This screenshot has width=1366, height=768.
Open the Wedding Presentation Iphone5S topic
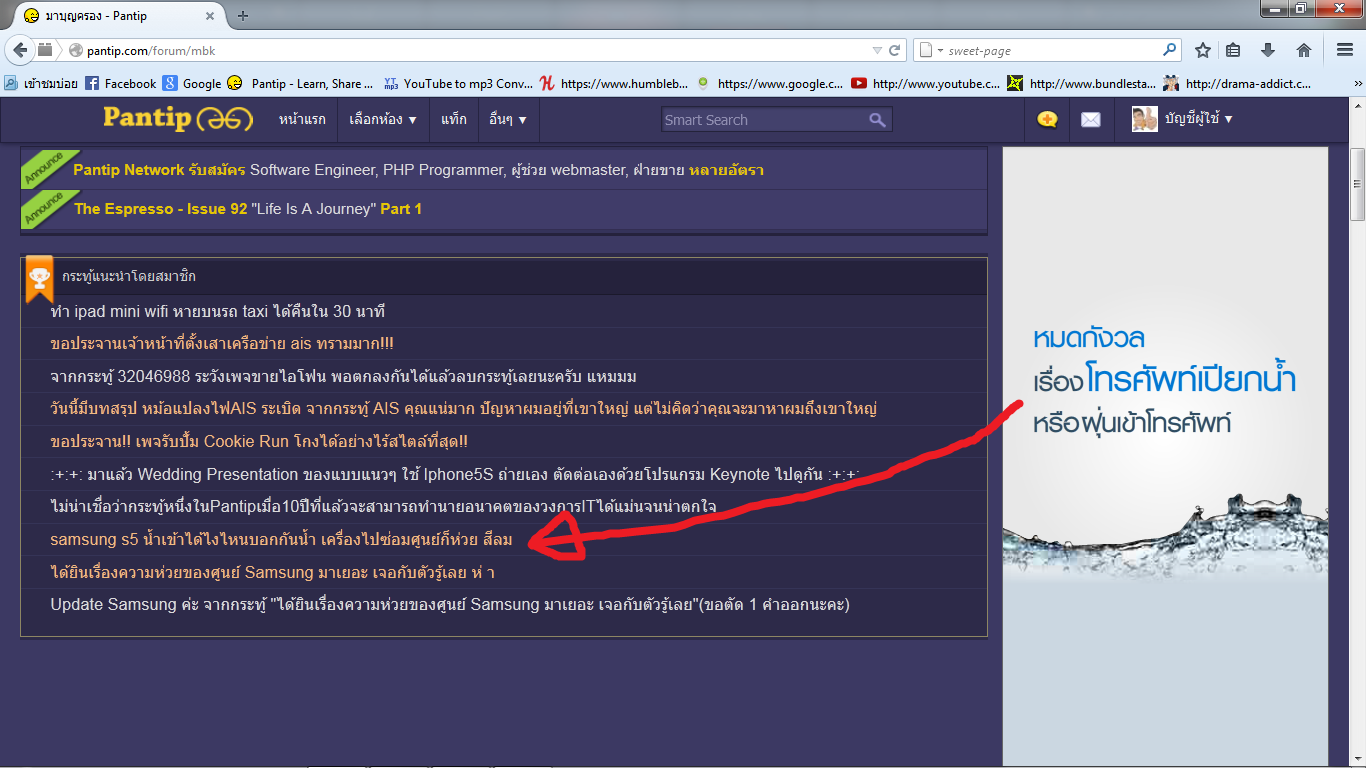point(456,474)
